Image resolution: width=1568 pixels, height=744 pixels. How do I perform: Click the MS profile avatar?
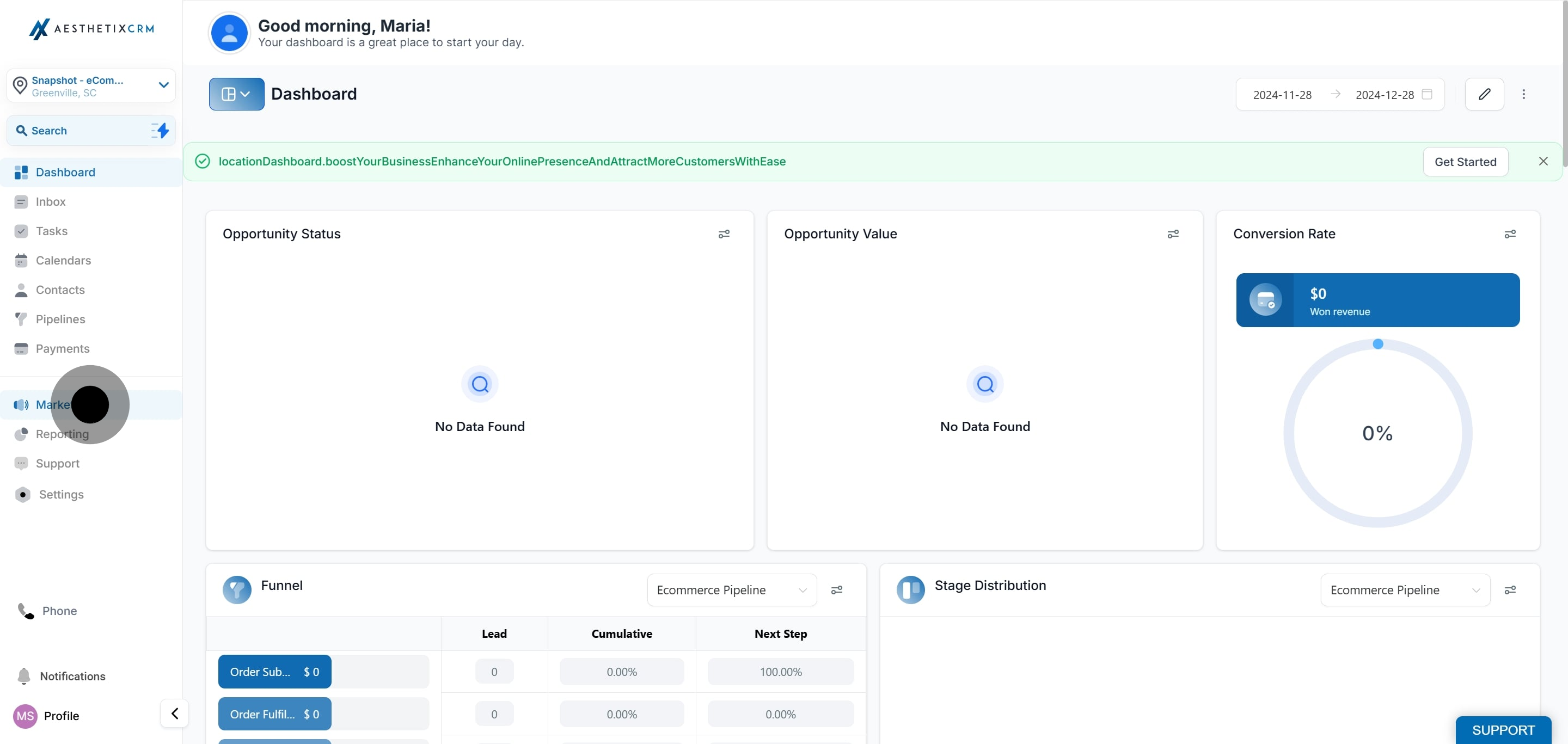tap(25, 716)
